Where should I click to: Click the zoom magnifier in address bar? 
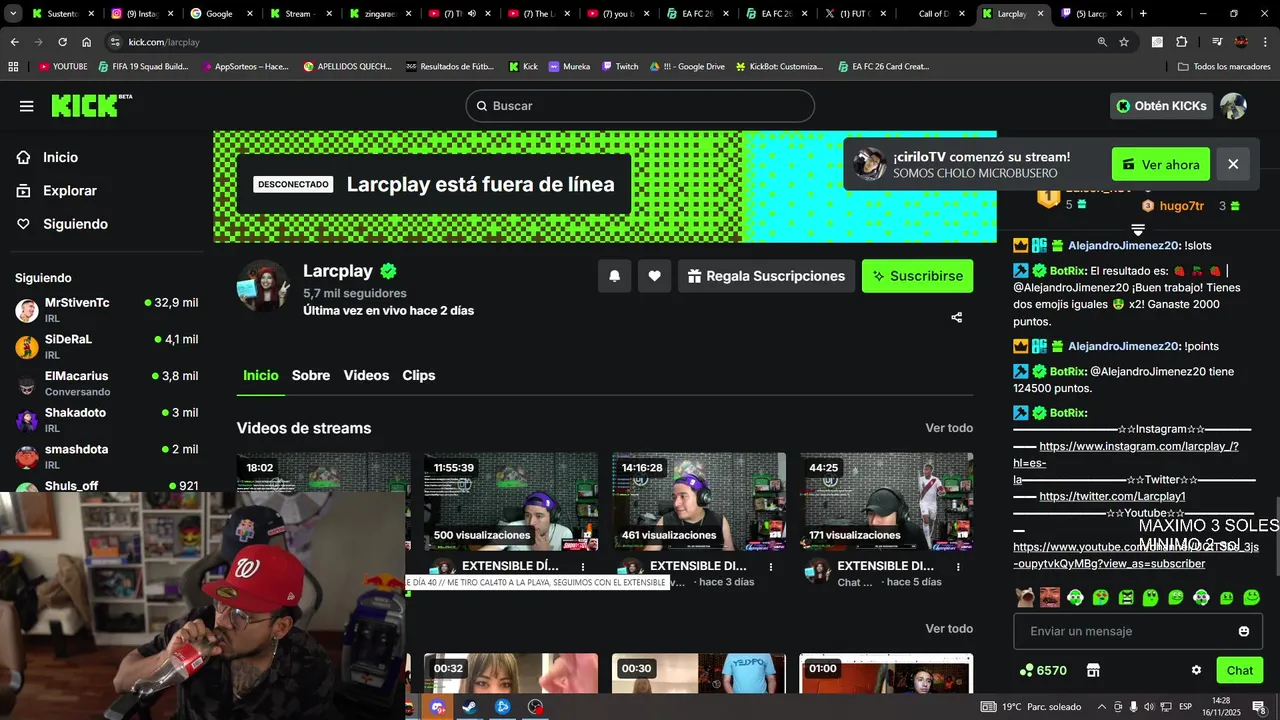pos(1102,42)
